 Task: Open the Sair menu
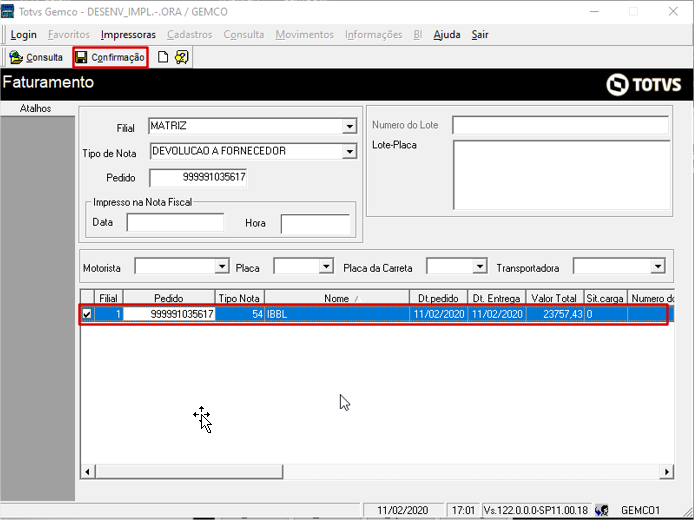coord(480,35)
